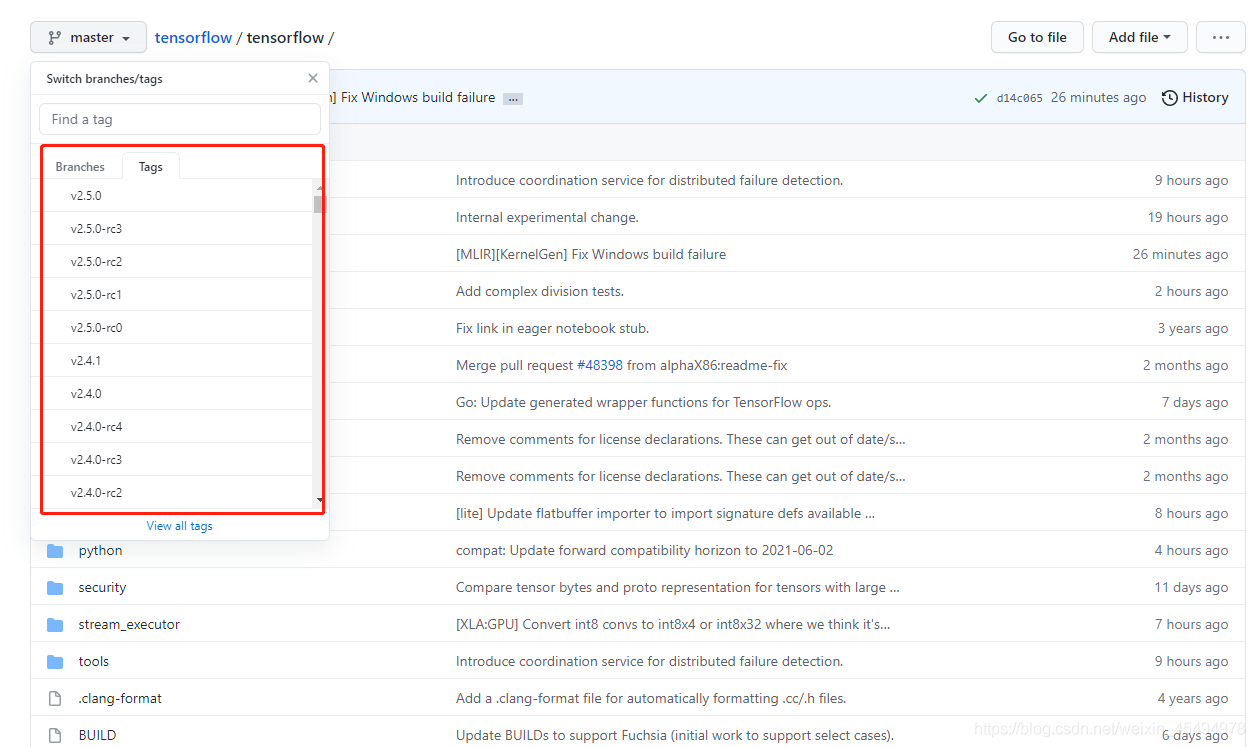
Task: Click '[MLIR][KernelGen] Fix Windows build failure' in file list
Action: 591,254
